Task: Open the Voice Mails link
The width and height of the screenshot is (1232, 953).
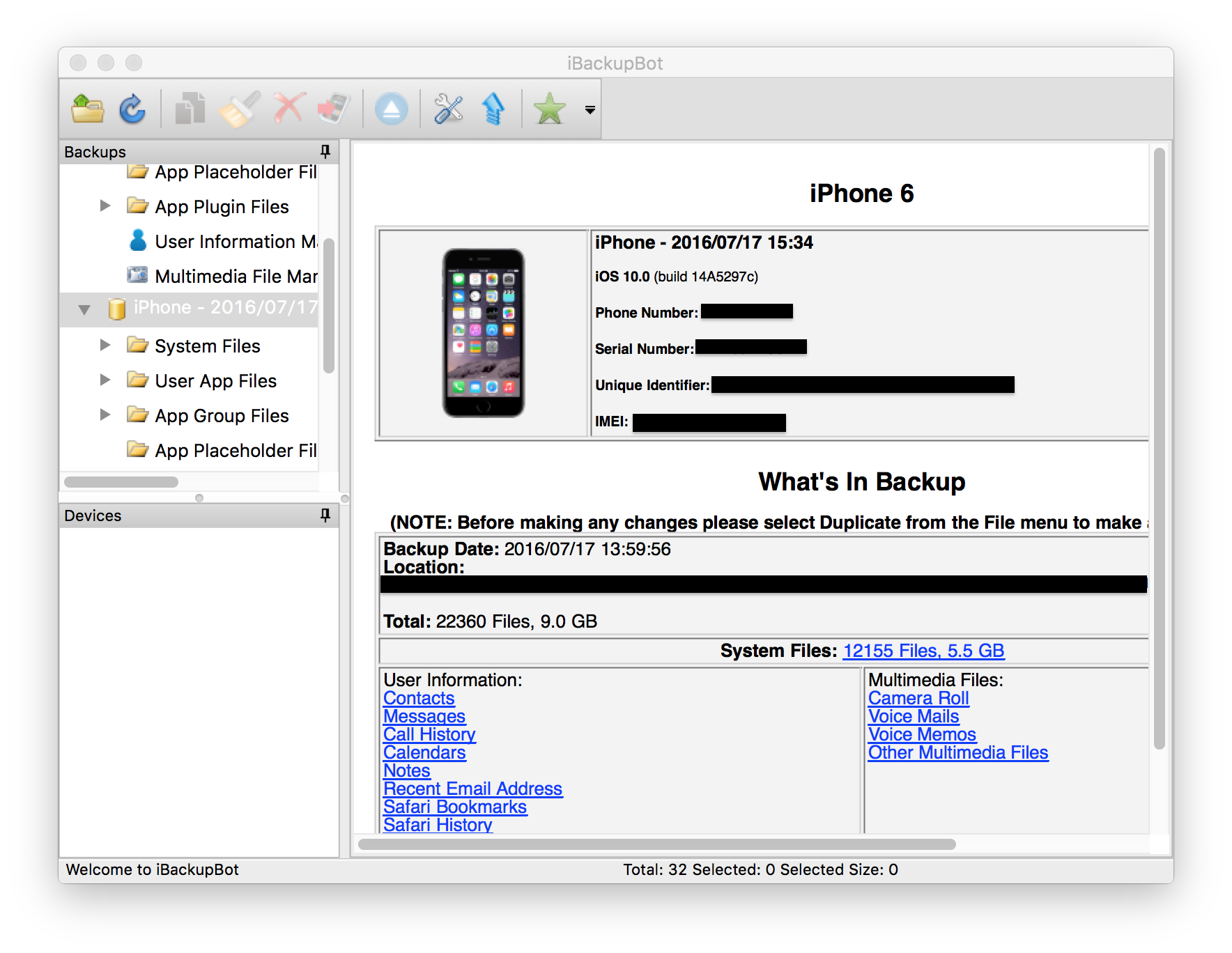Action: click(914, 716)
